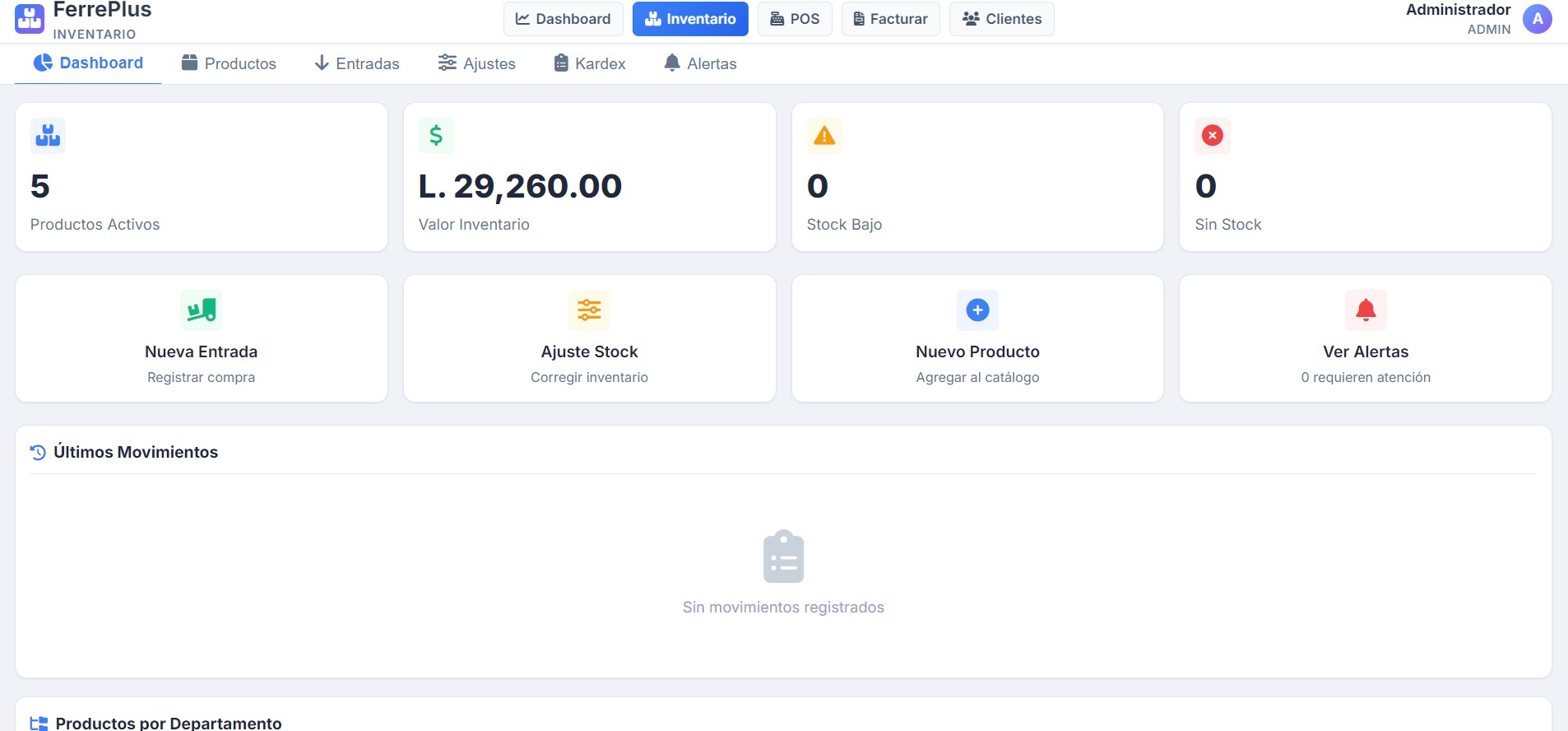
Task: Switch to the Entradas tab
Action: point(357,63)
